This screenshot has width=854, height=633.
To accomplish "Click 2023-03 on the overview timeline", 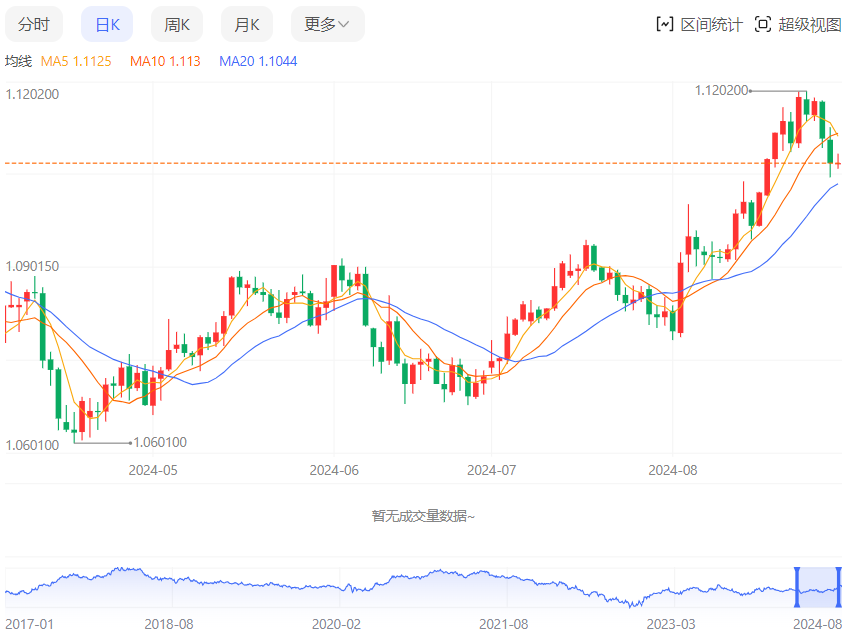I will 670,624.
